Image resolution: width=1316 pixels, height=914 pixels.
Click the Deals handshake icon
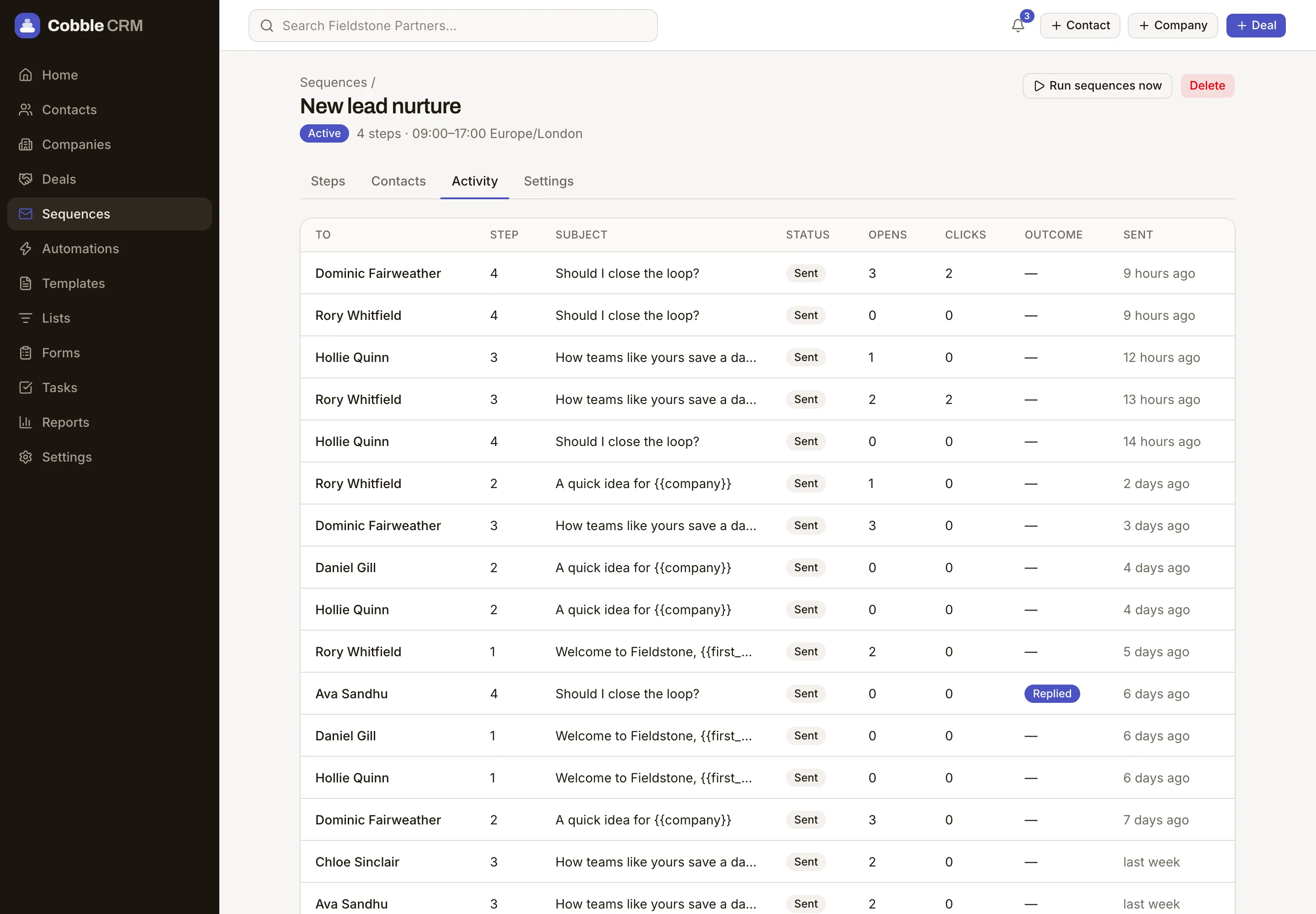click(x=25, y=179)
